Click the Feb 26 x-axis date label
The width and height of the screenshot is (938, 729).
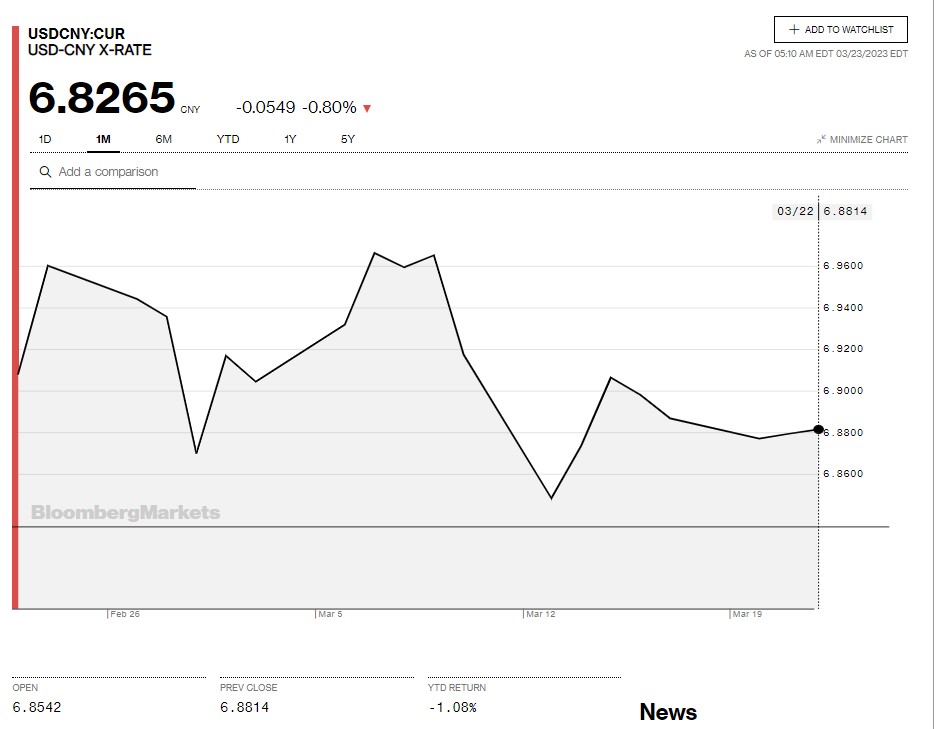pyautogui.click(x=125, y=614)
